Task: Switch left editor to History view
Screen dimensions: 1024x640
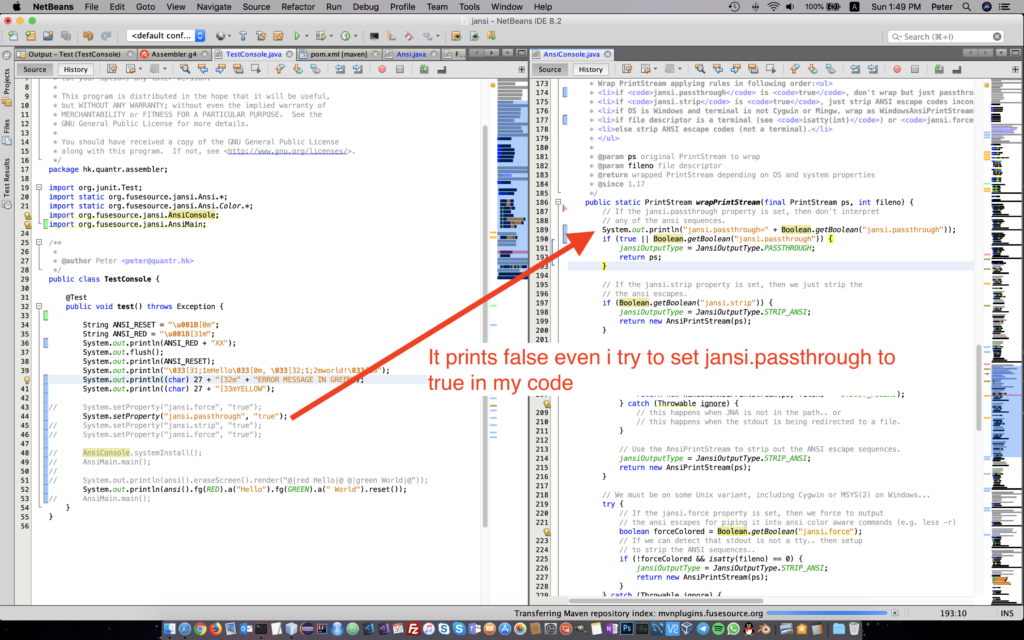Action: (x=76, y=69)
